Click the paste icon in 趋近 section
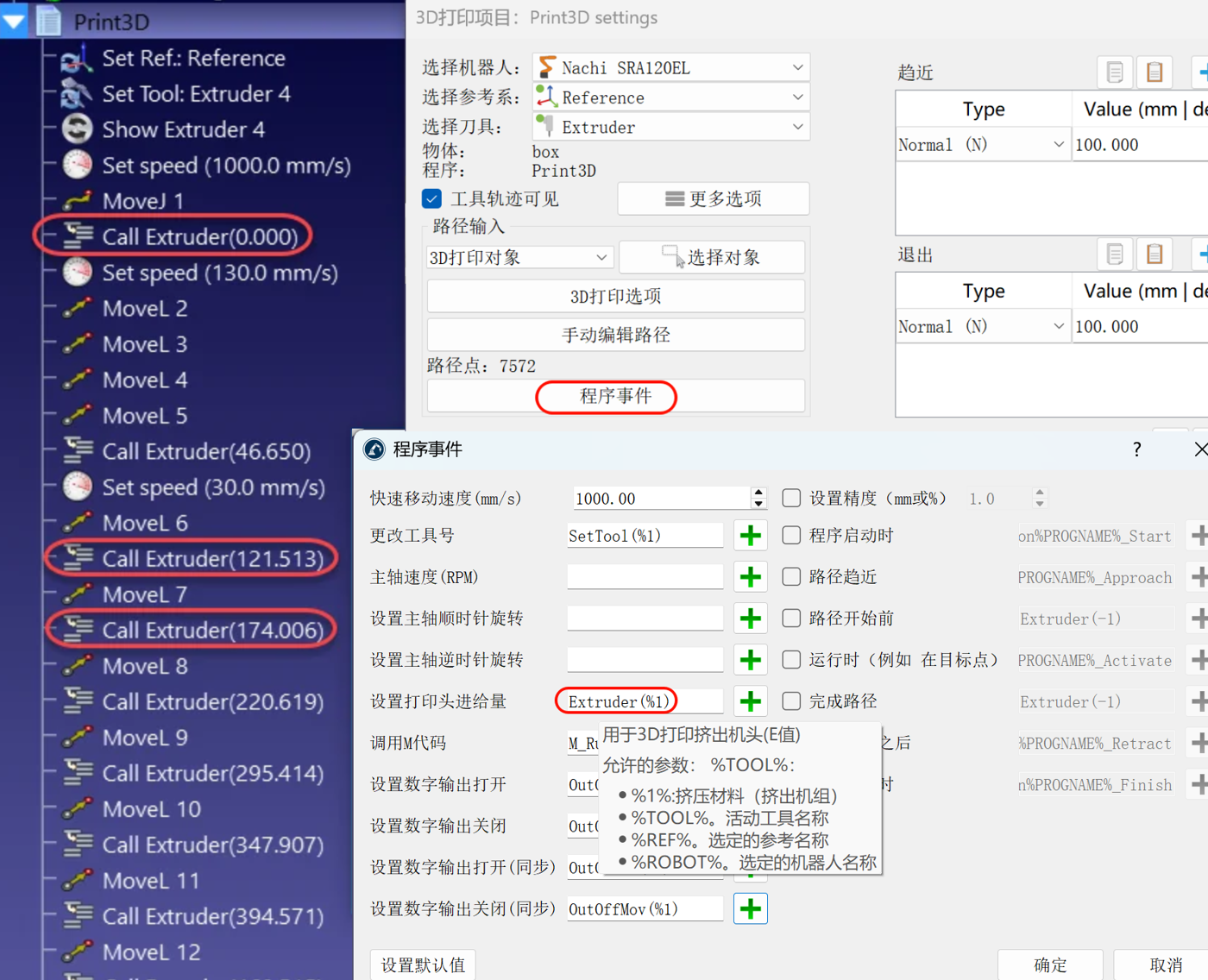 click(1154, 72)
